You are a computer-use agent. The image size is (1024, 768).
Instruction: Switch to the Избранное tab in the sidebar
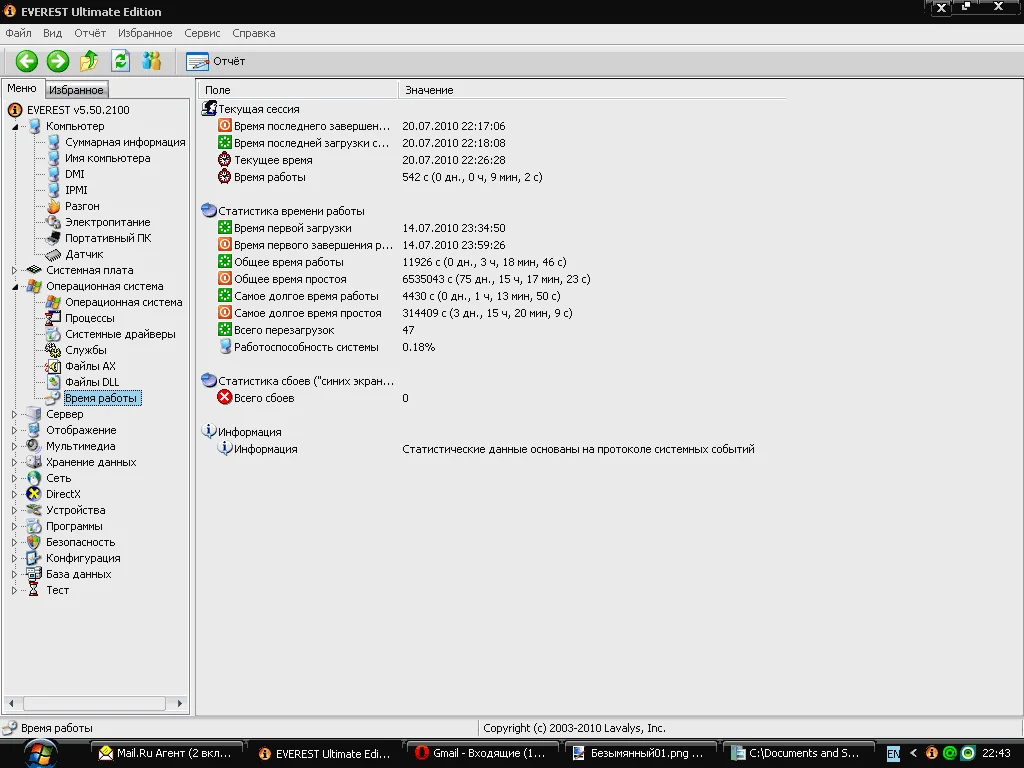[x=76, y=90]
